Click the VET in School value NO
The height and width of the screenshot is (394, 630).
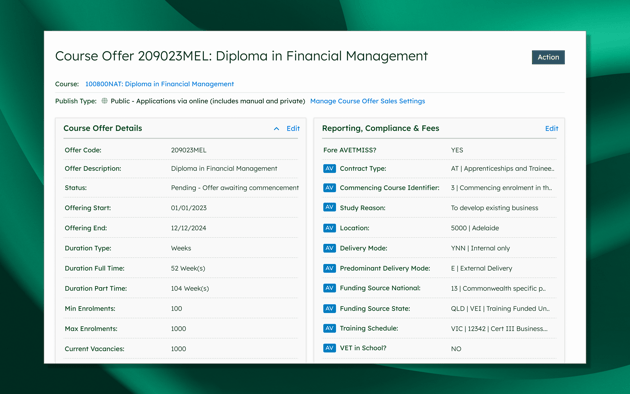coord(456,349)
